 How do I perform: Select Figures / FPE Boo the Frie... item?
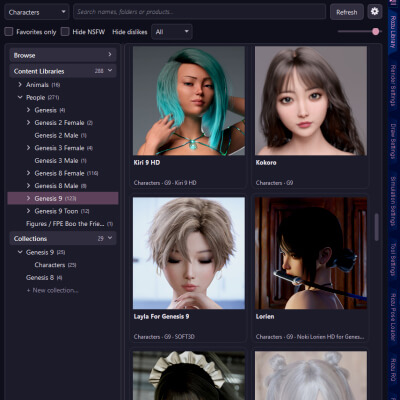(69, 224)
